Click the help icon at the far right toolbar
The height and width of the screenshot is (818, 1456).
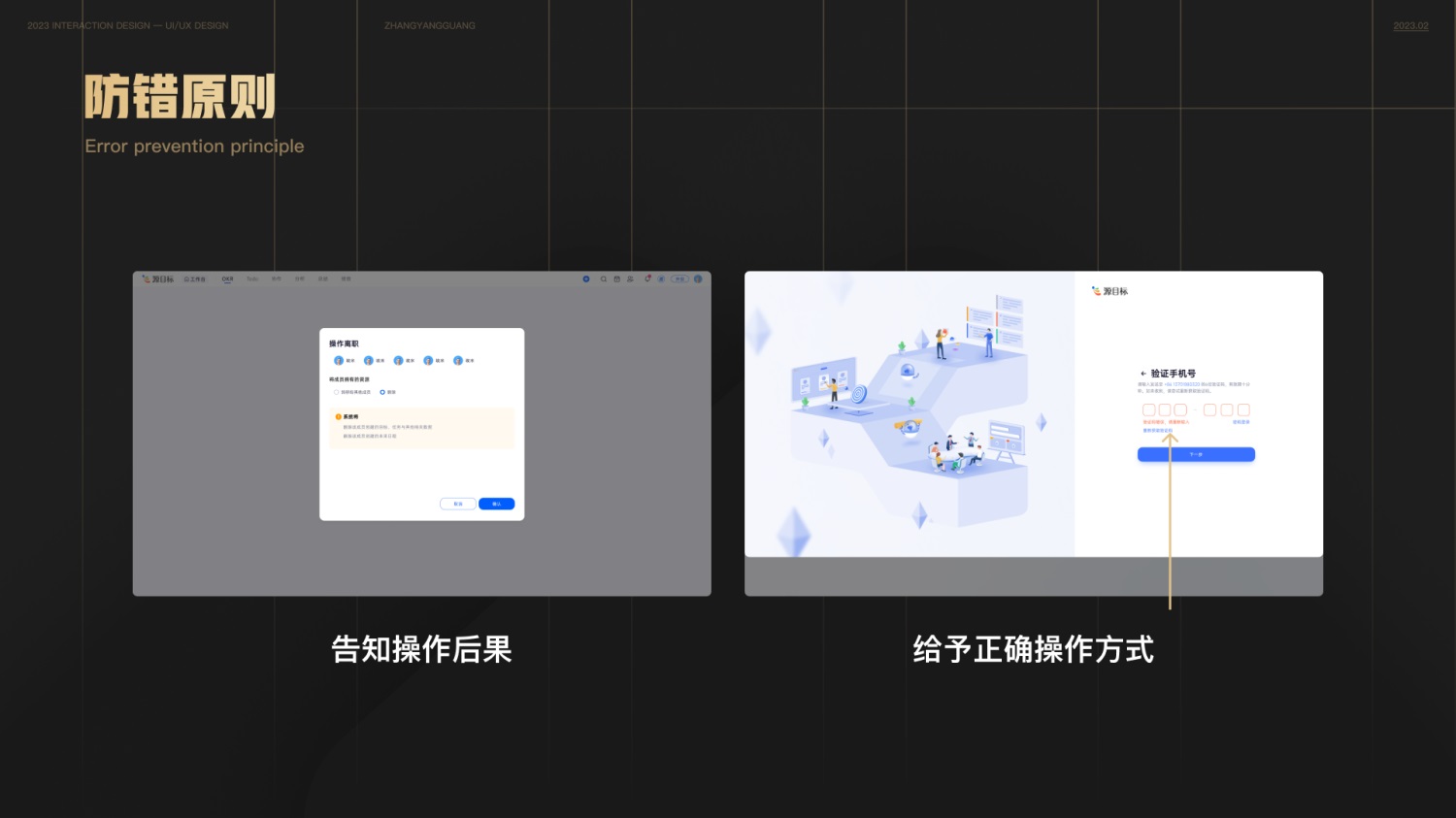click(698, 278)
